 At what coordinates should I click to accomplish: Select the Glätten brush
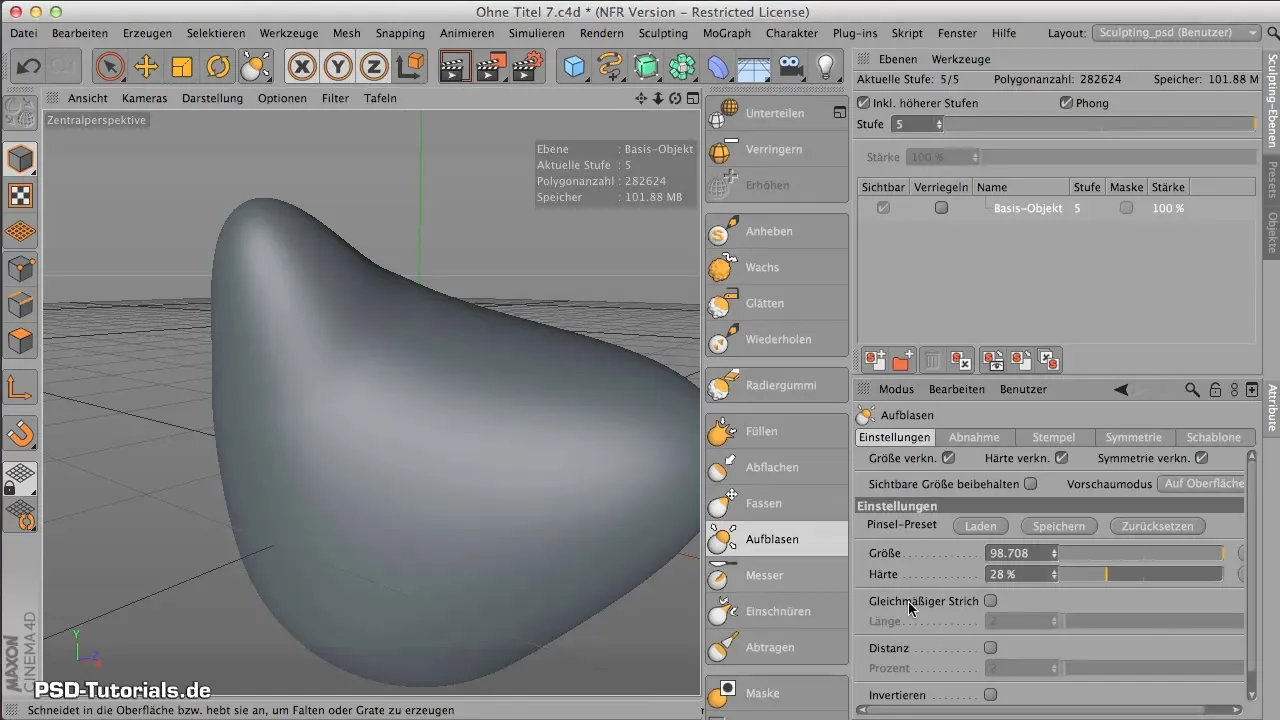pyautogui.click(x=777, y=303)
